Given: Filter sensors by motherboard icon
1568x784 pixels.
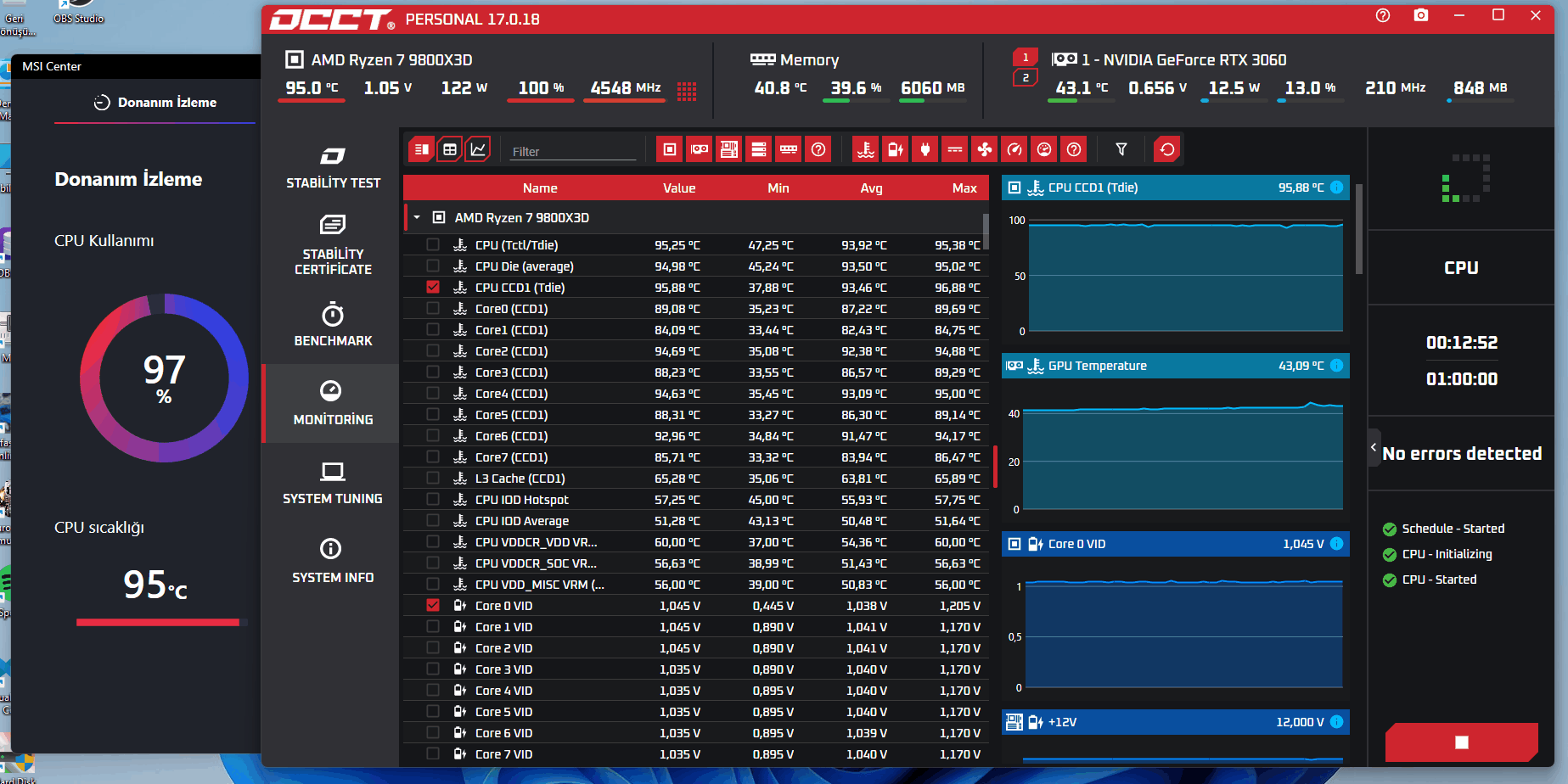Looking at the screenshot, I should click(729, 150).
